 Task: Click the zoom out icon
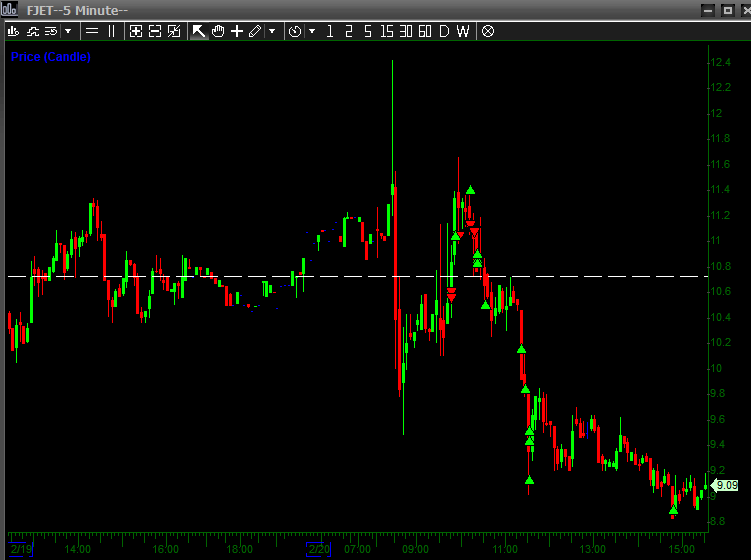[x=155, y=32]
